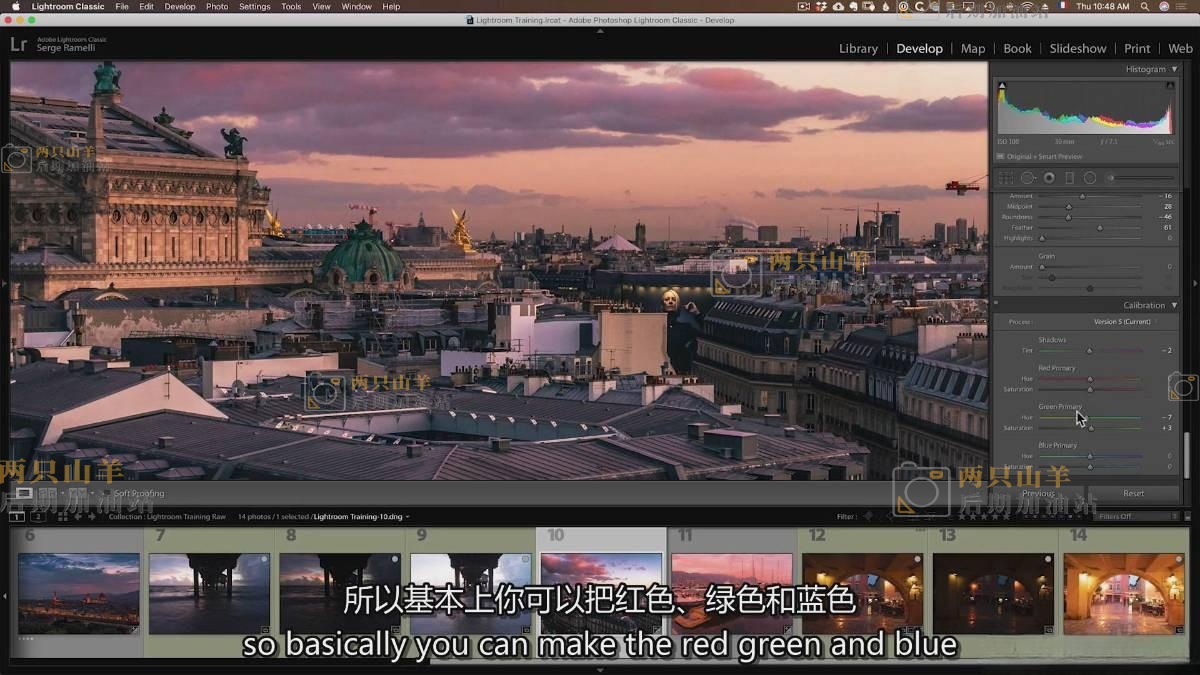The width and height of the screenshot is (1200, 675).
Task: Pick the Radial Filter tool
Action: (1090, 178)
